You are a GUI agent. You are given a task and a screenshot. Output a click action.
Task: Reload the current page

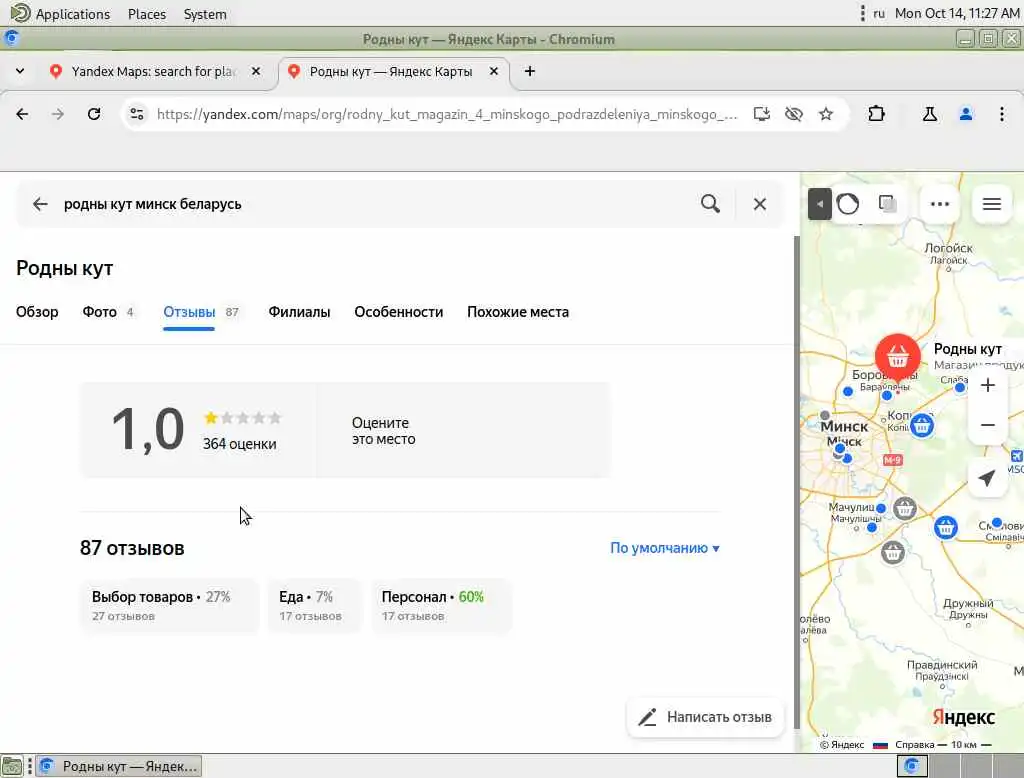point(94,114)
